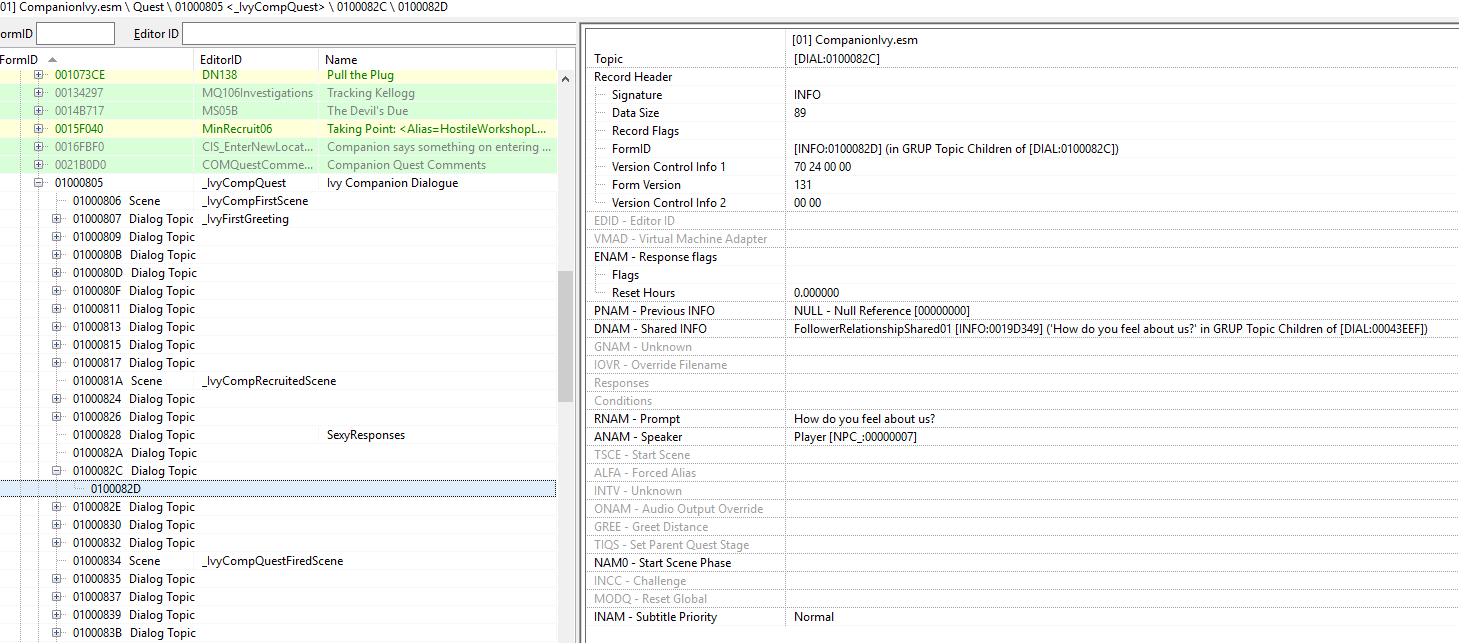This screenshot has width=1459, height=643.
Task: Select the TIQS - Set Parent Quest Stage row
Action: click(x=1022, y=545)
